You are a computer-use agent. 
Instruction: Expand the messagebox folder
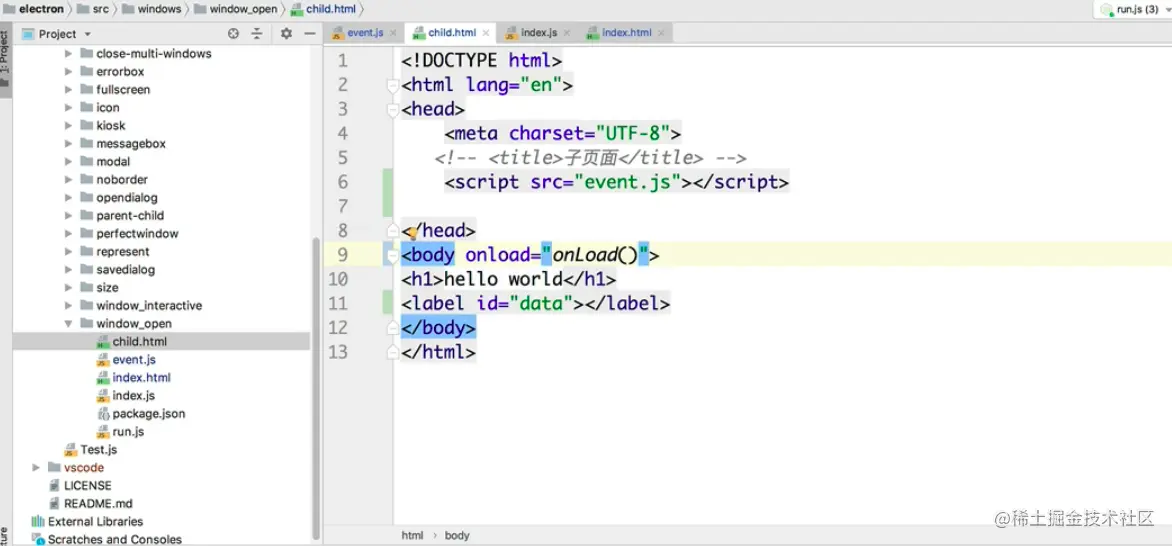[x=68, y=144]
